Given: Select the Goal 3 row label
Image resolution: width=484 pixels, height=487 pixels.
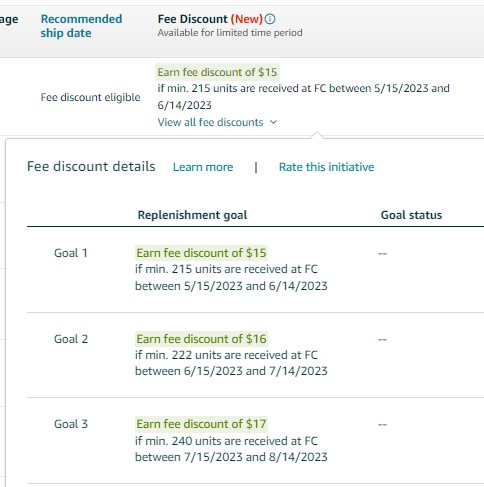Looking at the screenshot, I should (x=71, y=424).
